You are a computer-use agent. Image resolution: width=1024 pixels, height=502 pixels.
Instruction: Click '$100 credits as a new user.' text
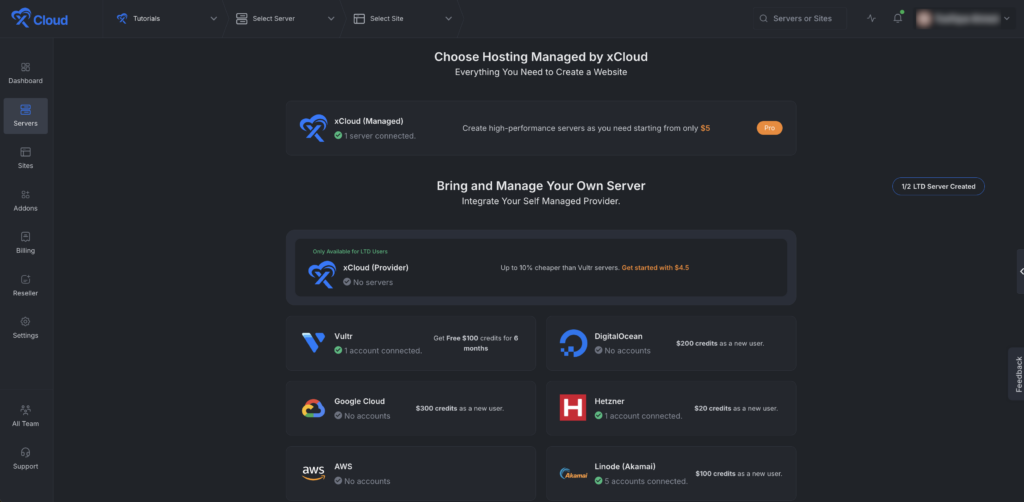coord(739,474)
